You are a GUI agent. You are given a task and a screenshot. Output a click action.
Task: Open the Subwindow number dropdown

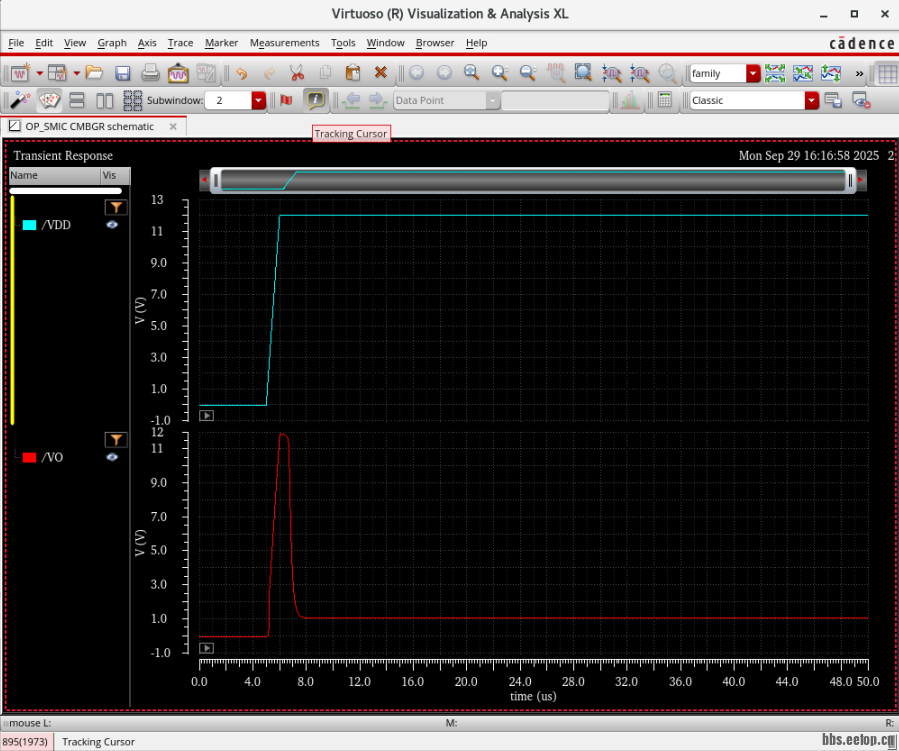click(x=259, y=100)
